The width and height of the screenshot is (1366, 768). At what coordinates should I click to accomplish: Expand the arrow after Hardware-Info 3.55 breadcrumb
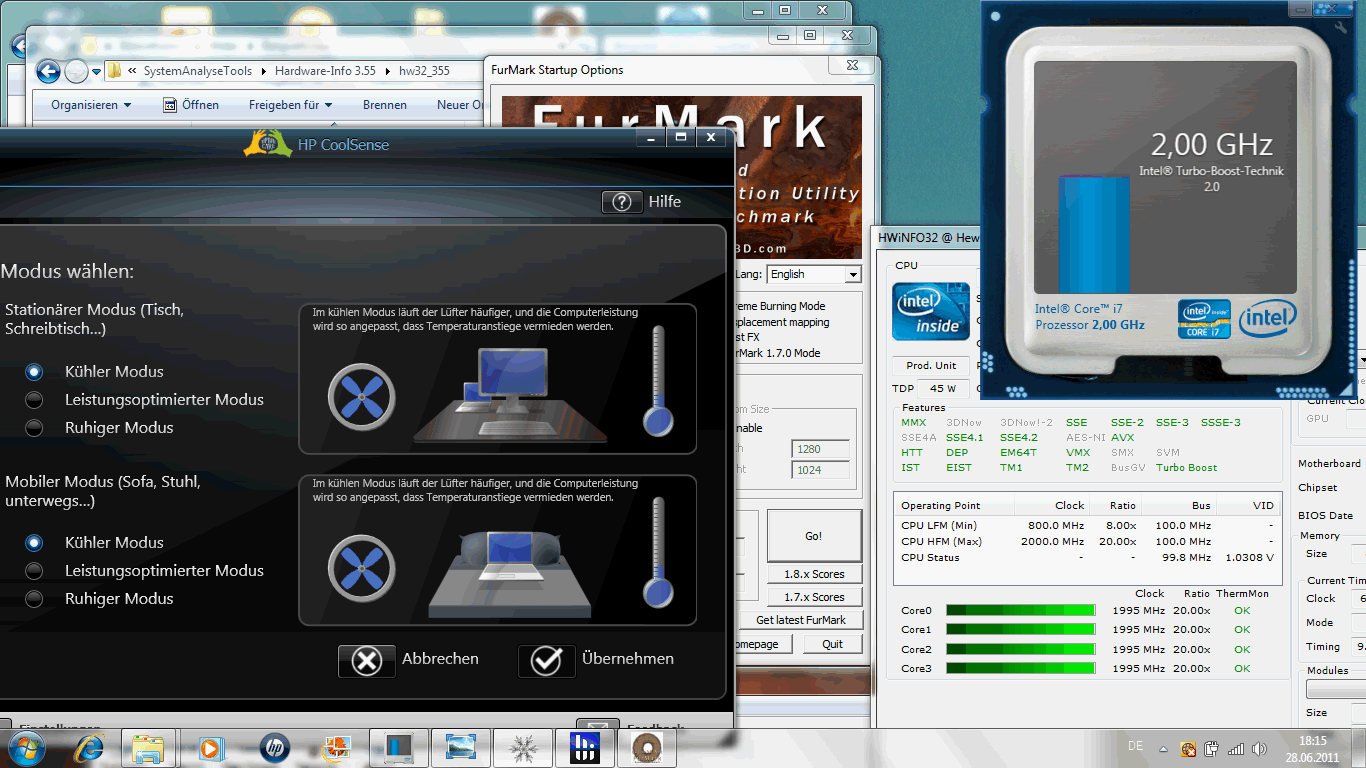(x=389, y=71)
